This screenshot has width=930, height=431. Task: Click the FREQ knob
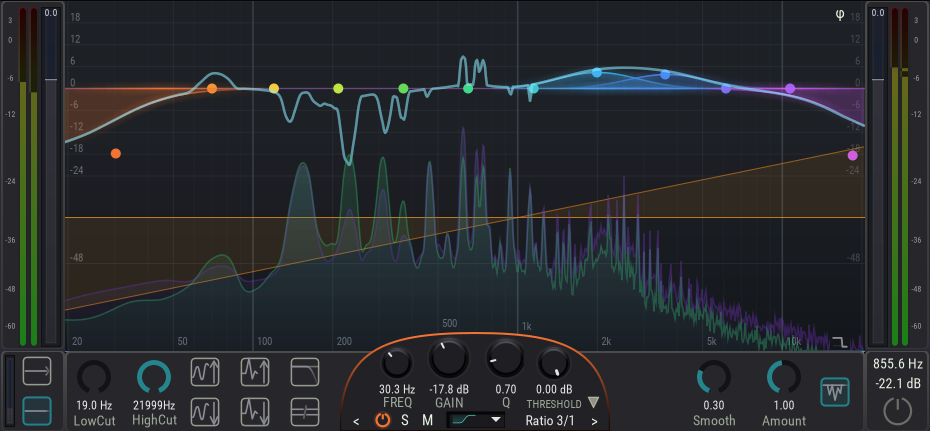click(x=397, y=363)
